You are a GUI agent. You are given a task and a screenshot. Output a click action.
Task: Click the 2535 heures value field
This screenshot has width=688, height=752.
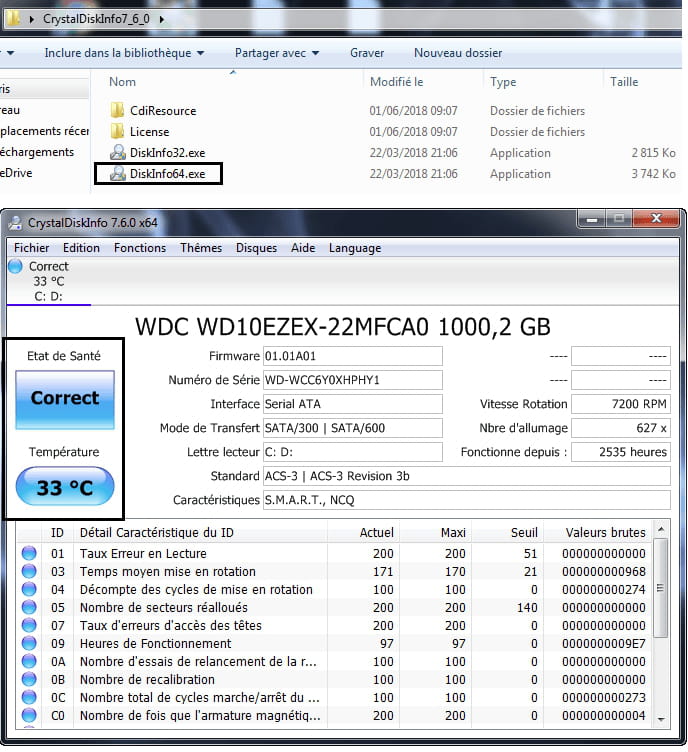click(621, 452)
